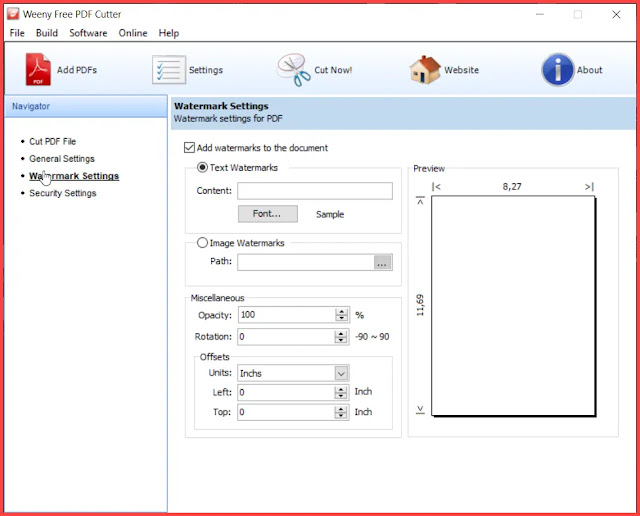Select the Text Watermarks radio button

[x=202, y=167]
